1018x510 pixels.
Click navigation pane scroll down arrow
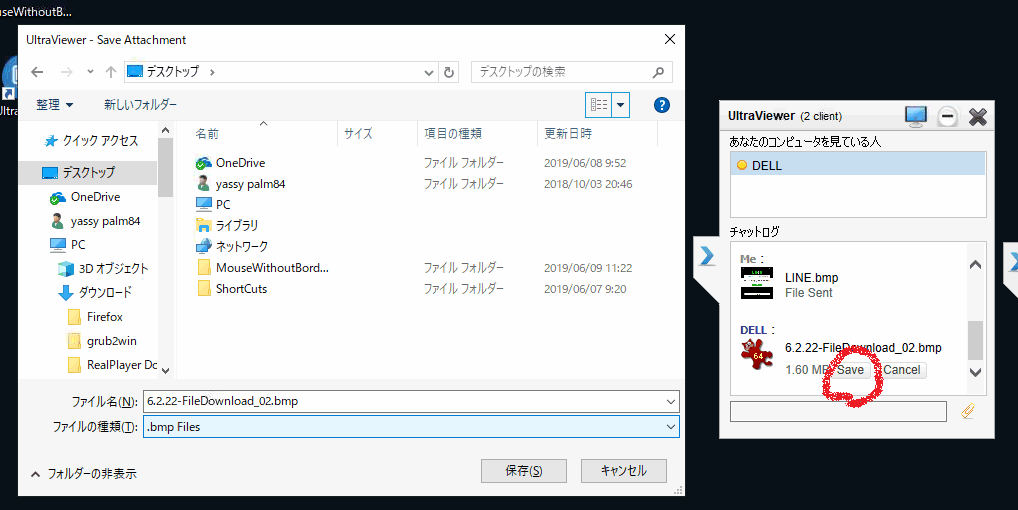(166, 370)
